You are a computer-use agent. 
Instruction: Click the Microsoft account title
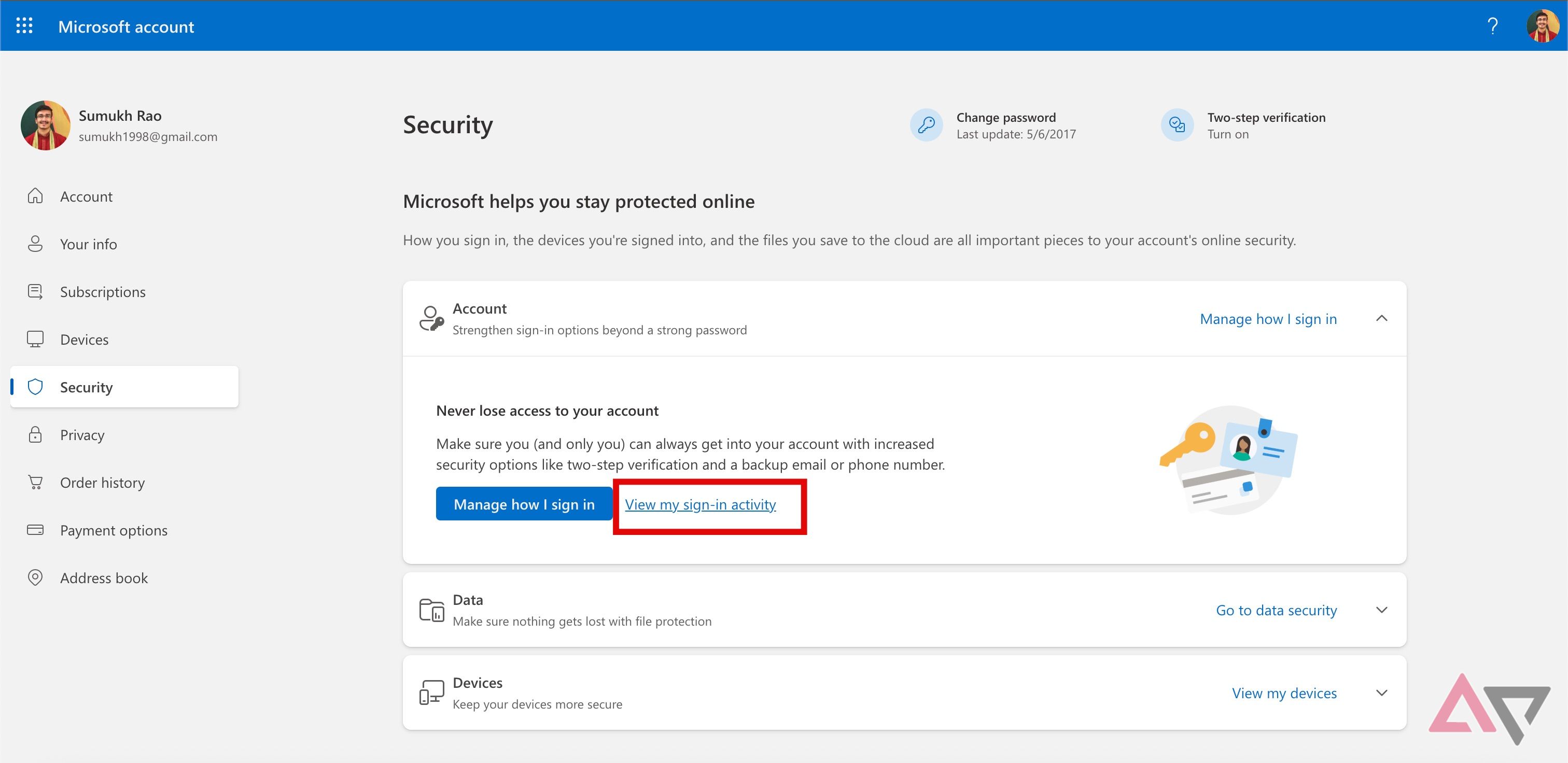[126, 26]
